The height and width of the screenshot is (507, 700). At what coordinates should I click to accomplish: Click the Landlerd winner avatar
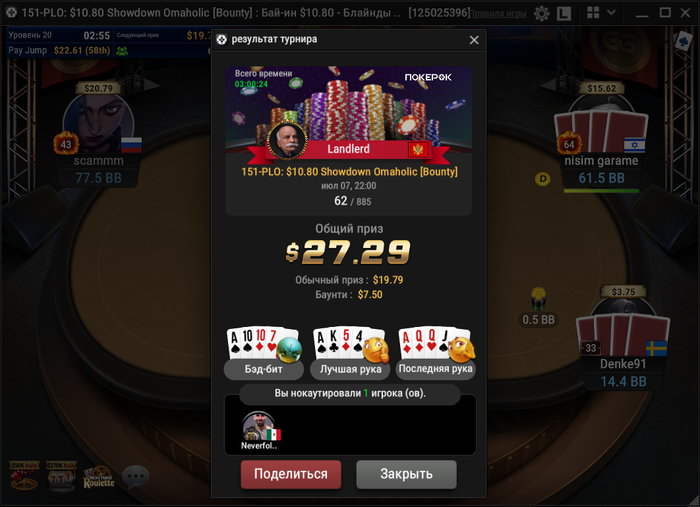click(287, 140)
